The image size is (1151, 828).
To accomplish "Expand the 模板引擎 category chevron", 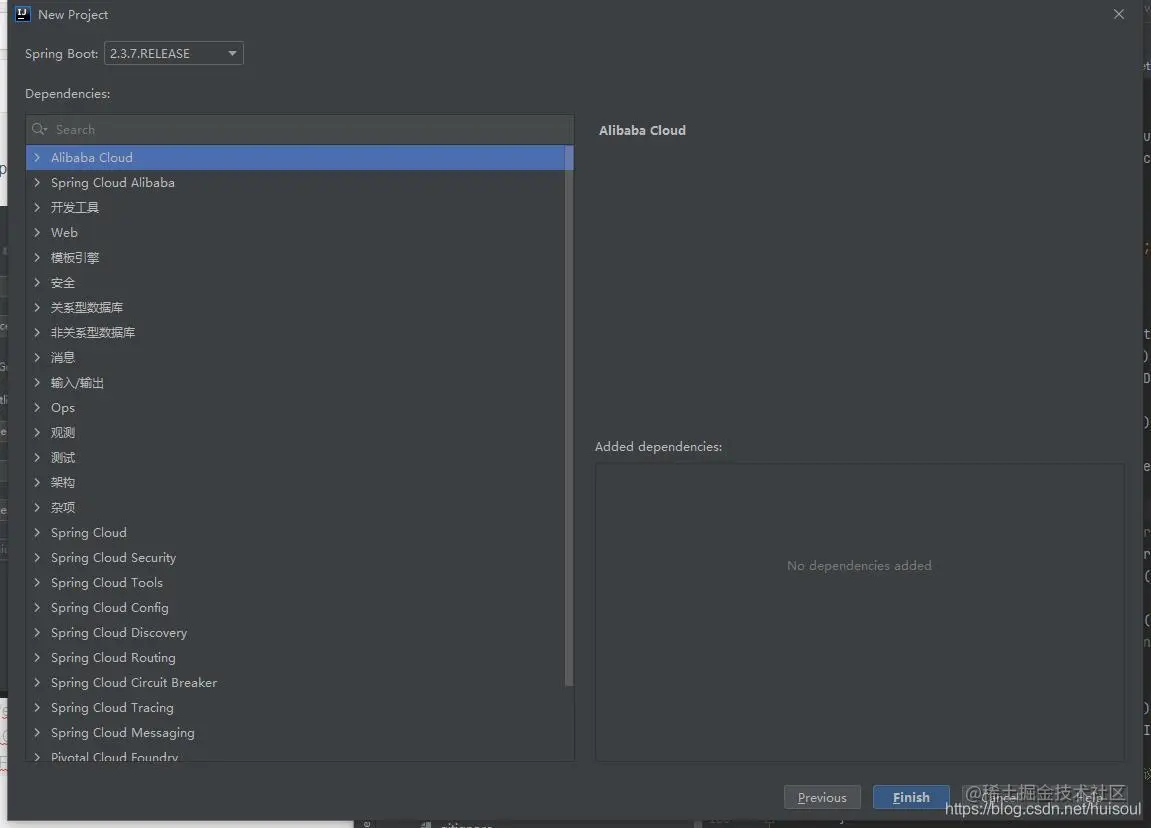I will pos(37,257).
